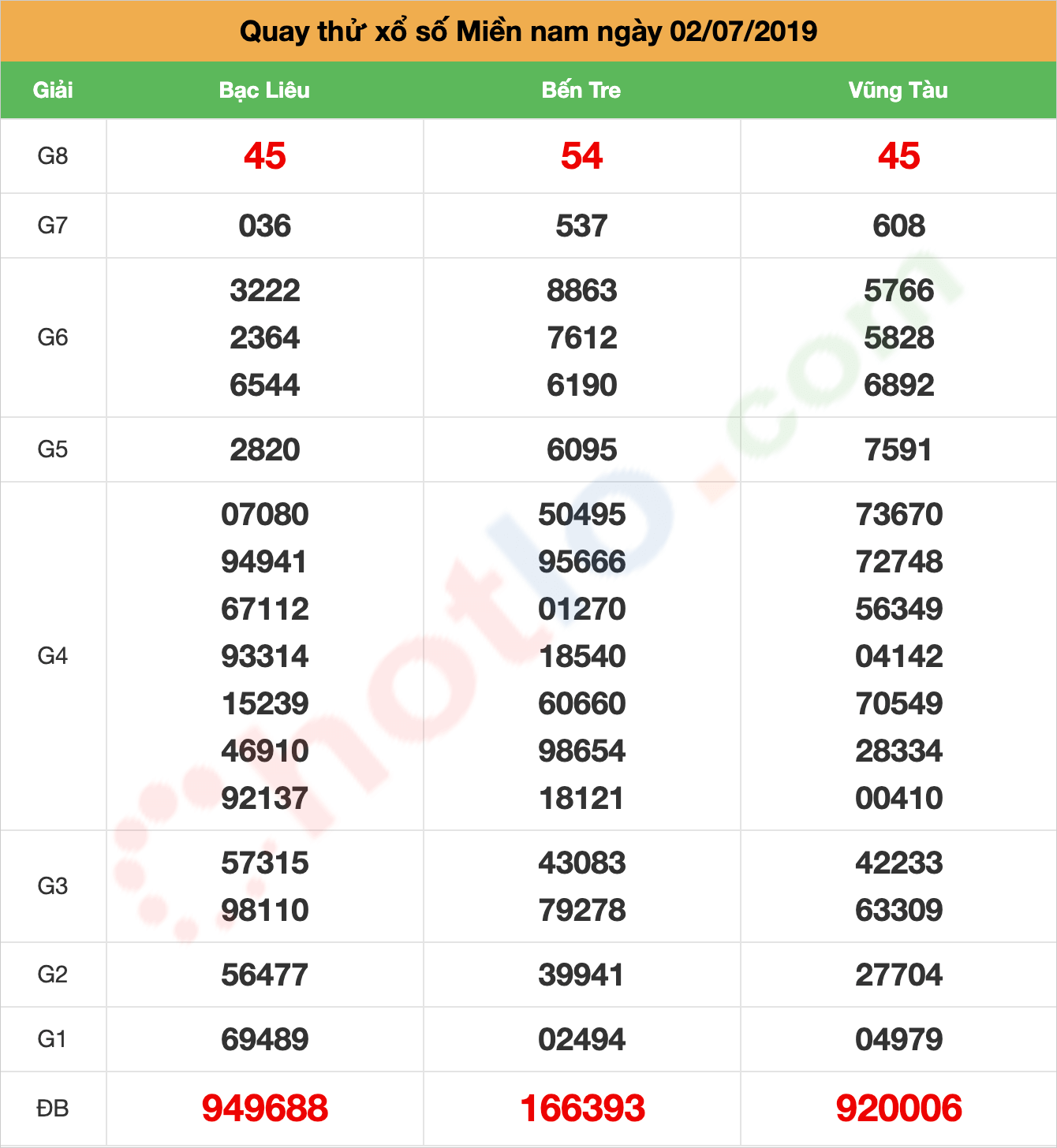Image resolution: width=1057 pixels, height=1148 pixels.
Task: Pick G4 number 28334
Action: point(899,751)
